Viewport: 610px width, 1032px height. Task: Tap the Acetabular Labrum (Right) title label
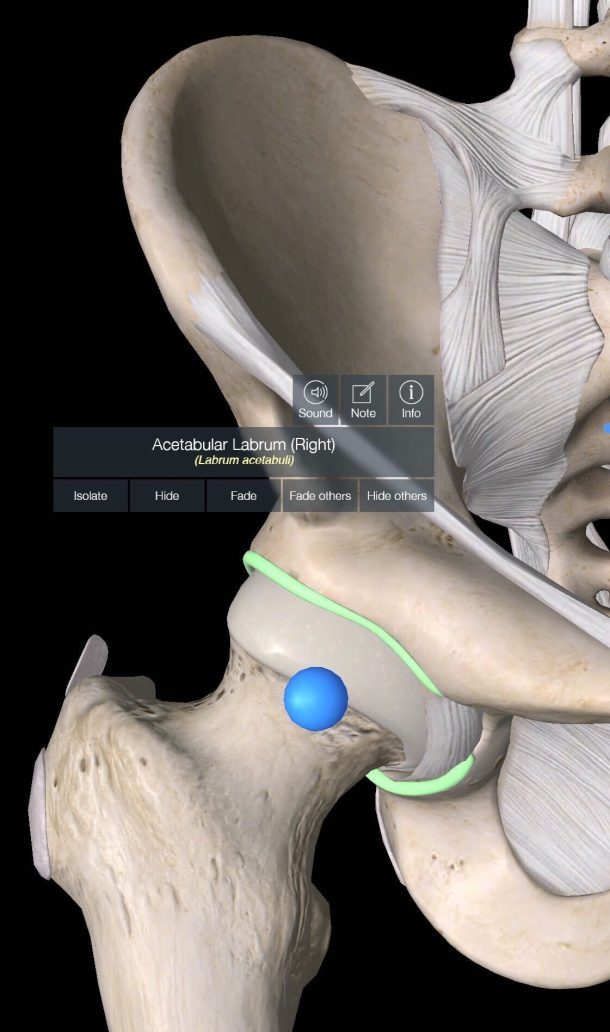pyautogui.click(x=243, y=445)
